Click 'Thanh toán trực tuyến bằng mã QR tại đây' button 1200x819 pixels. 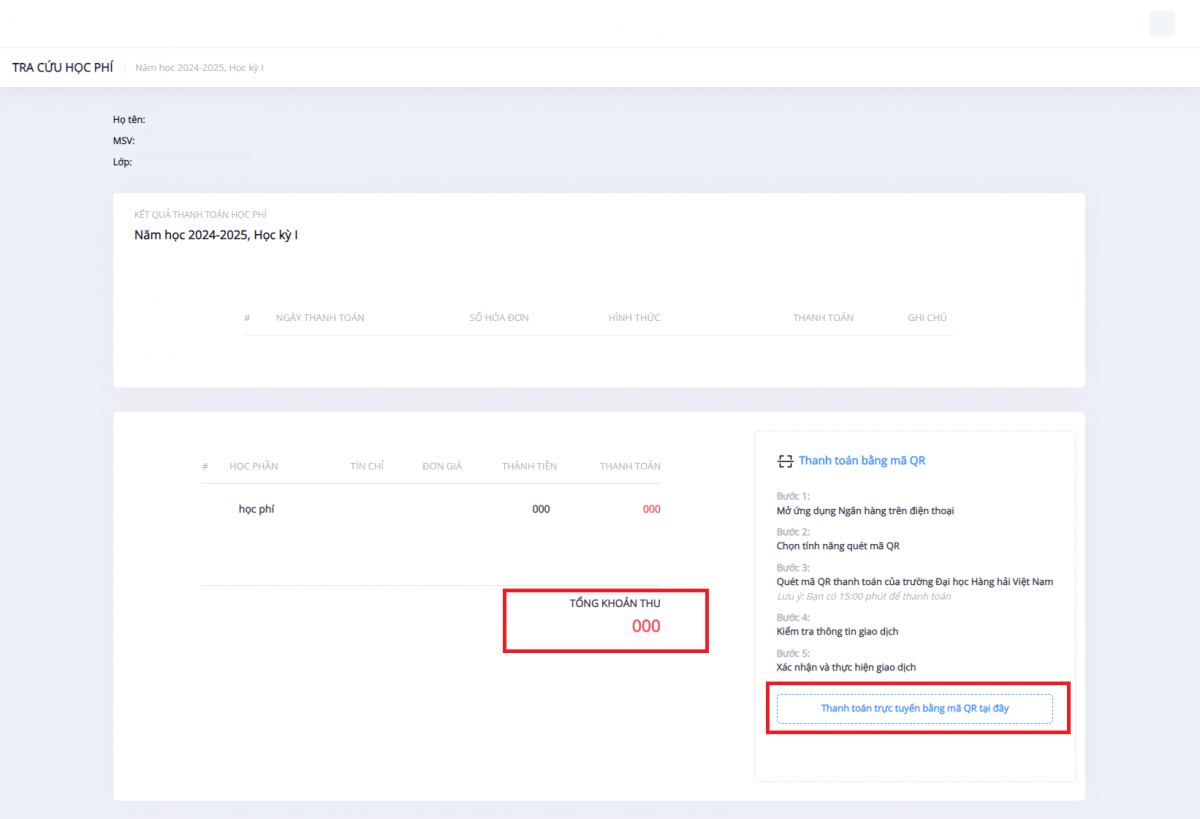tap(914, 708)
